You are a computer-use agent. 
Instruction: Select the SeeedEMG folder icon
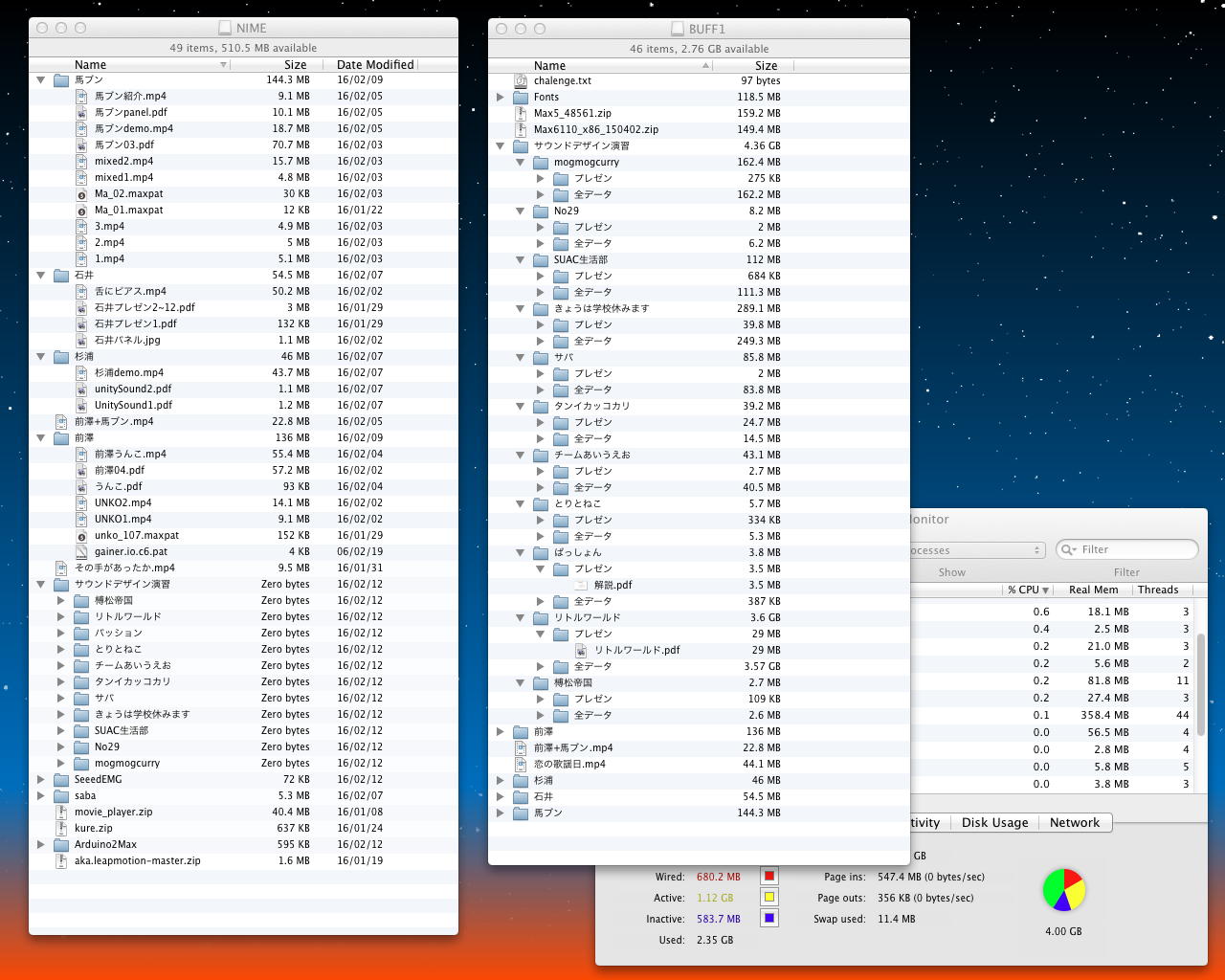[61, 779]
